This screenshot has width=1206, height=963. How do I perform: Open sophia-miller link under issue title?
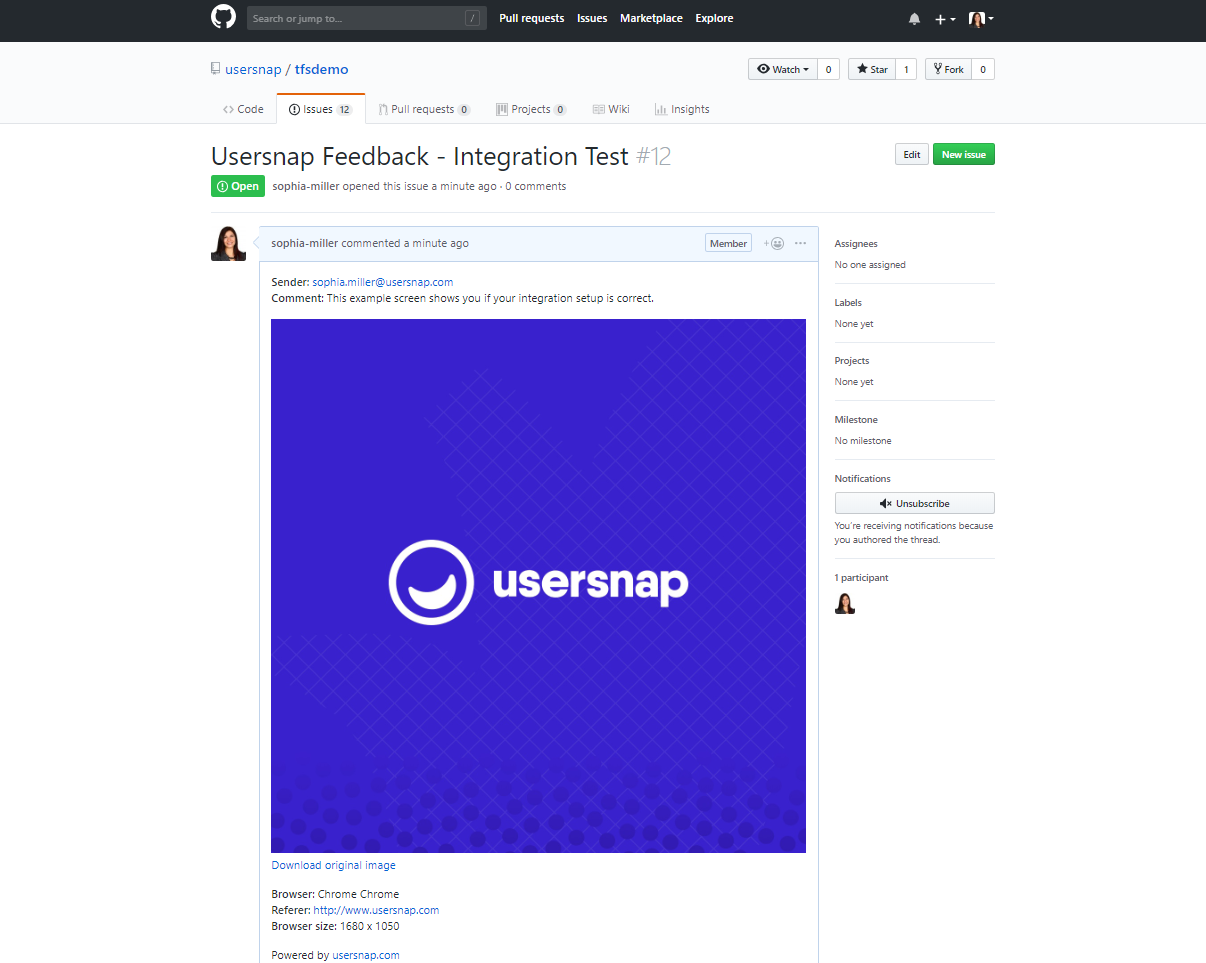[306, 186]
